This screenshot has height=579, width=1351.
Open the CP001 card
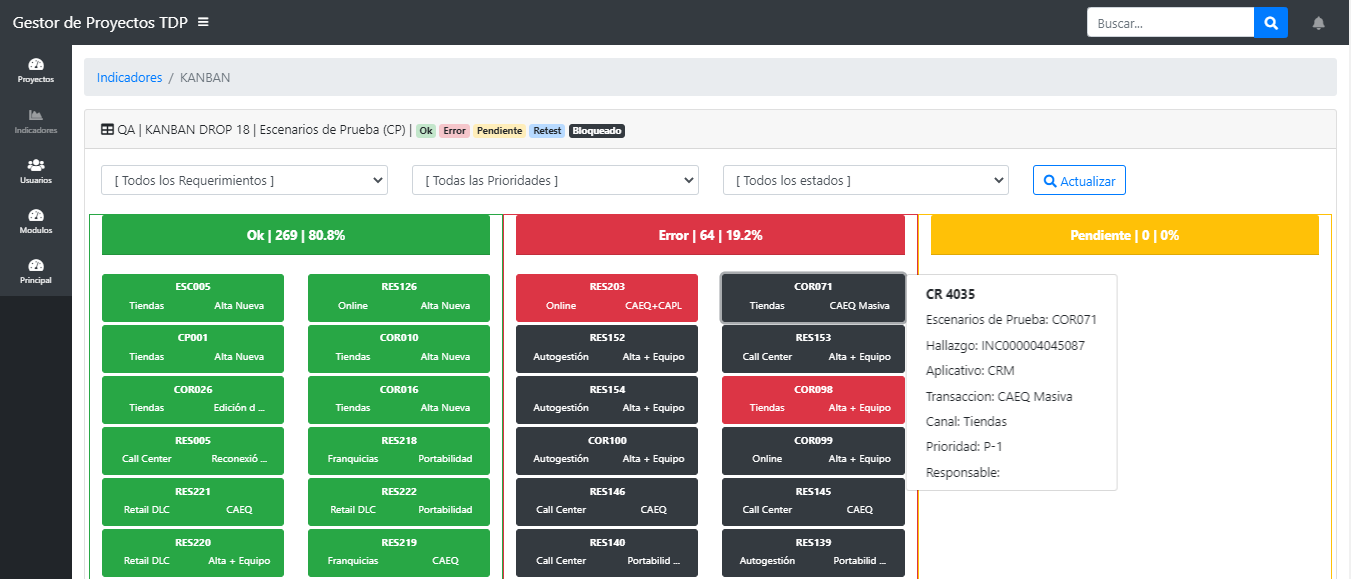pyautogui.click(x=193, y=348)
